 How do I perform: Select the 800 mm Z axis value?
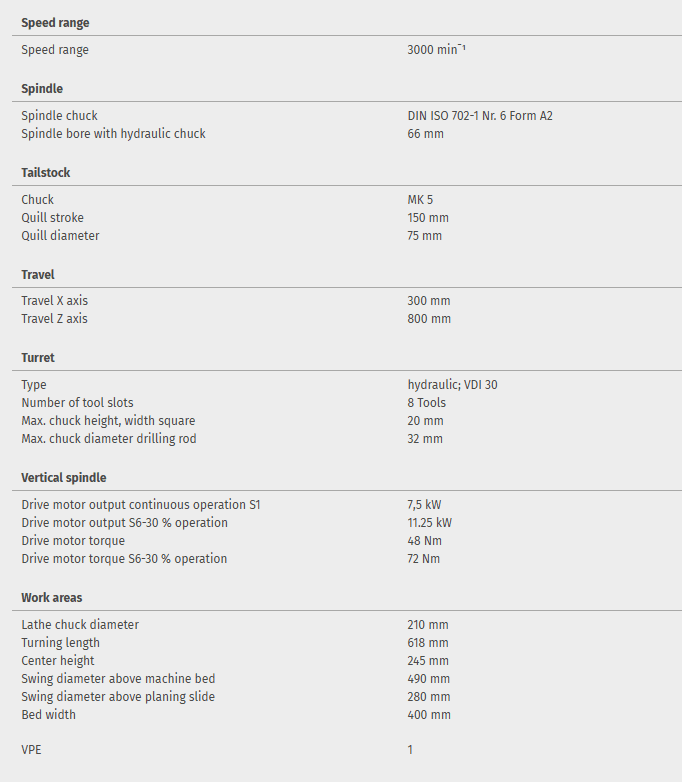tap(429, 319)
